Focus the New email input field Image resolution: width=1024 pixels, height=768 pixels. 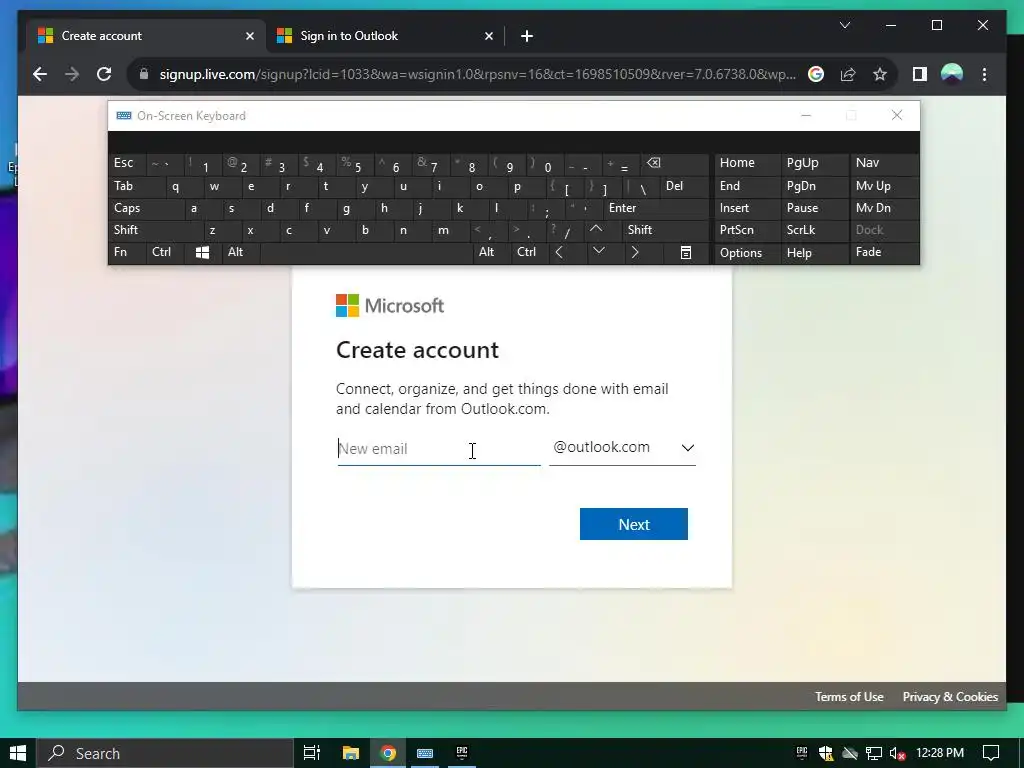pos(439,449)
